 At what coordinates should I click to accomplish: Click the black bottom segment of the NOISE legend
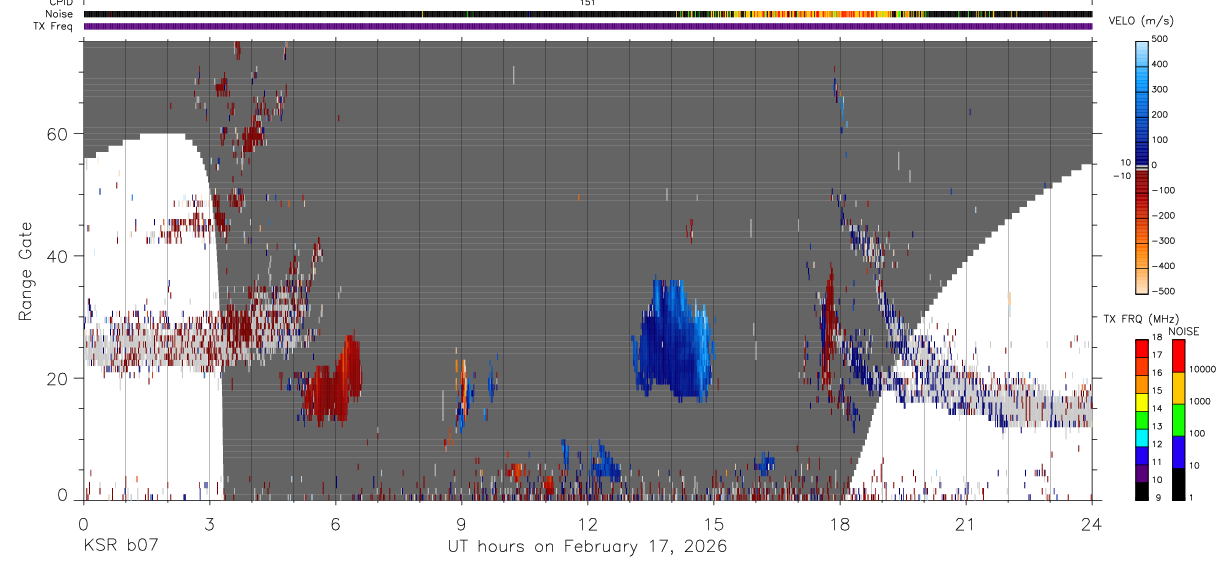pos(1178,484)
